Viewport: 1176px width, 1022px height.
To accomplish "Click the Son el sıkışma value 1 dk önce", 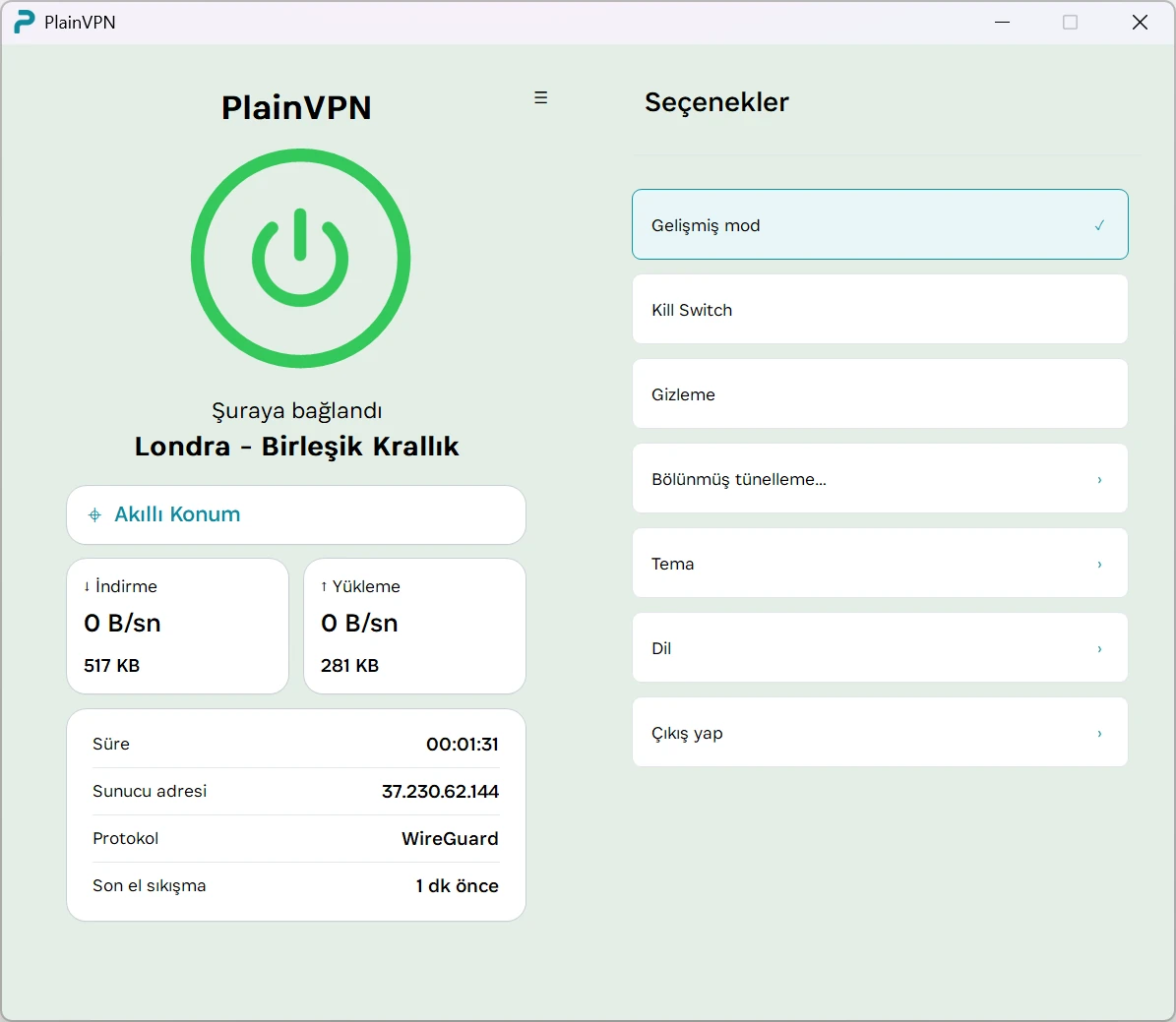I will [x=458, y=885].
